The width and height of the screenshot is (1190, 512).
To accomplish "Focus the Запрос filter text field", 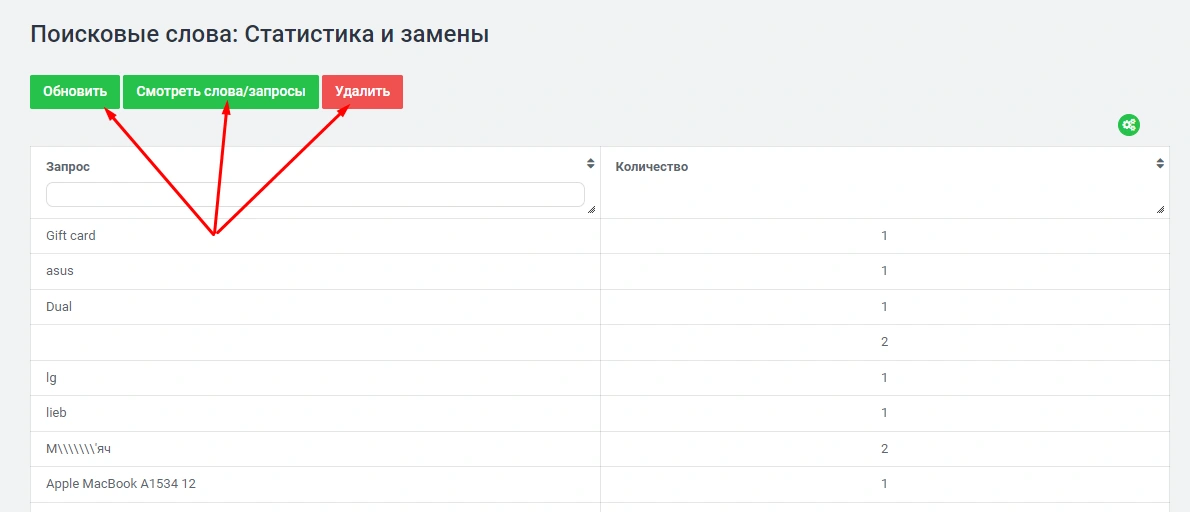I will tap(315, 195).
